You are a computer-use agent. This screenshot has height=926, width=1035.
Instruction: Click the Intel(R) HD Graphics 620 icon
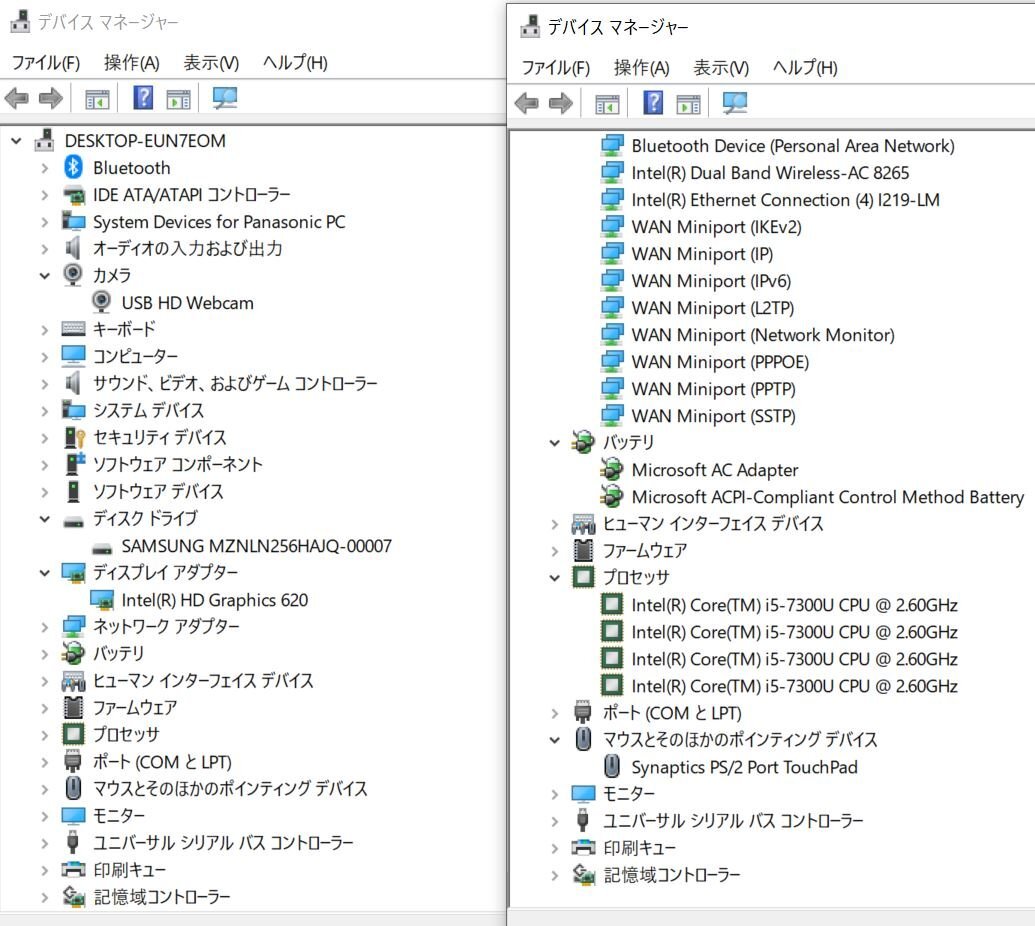102,600
